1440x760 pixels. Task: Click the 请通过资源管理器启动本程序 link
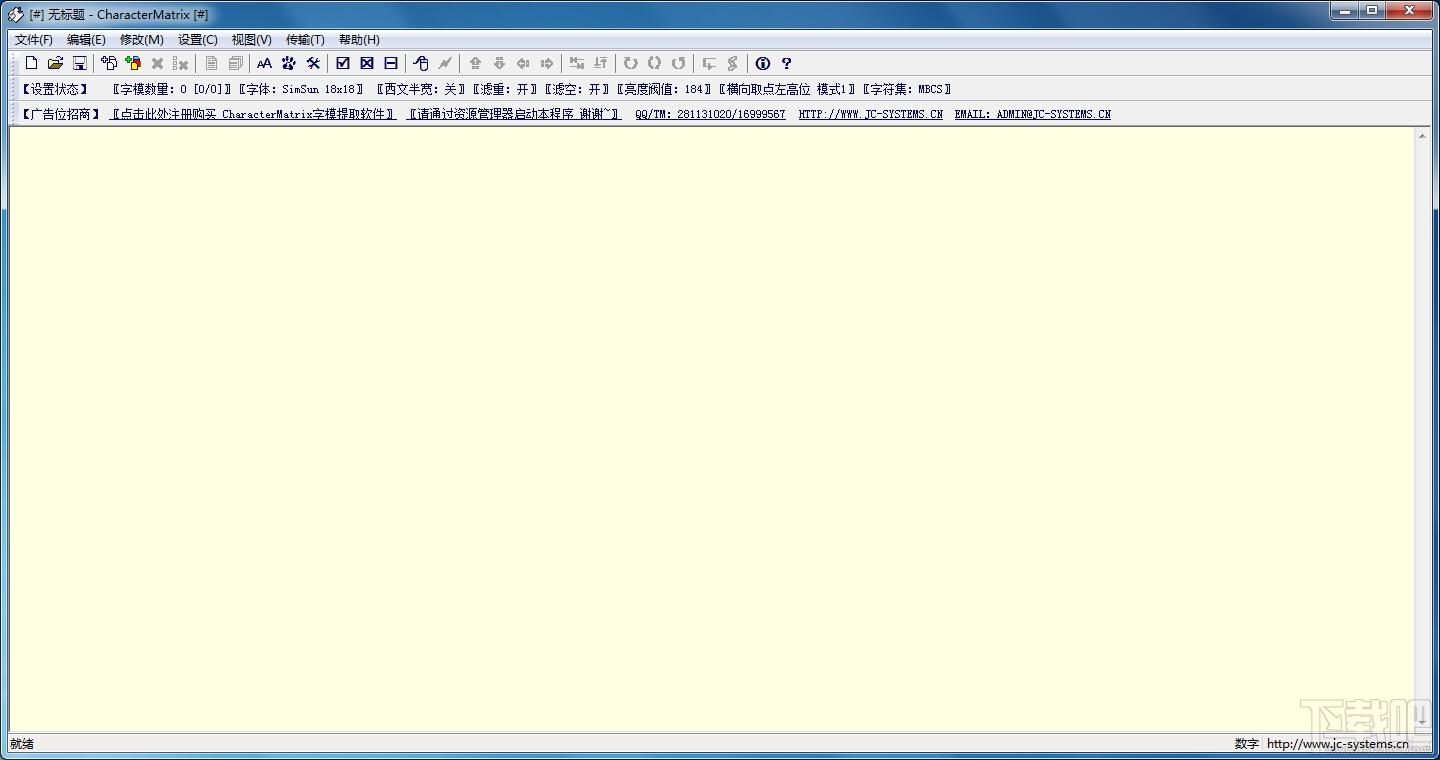pyautogui.click(x=515, y=114)
